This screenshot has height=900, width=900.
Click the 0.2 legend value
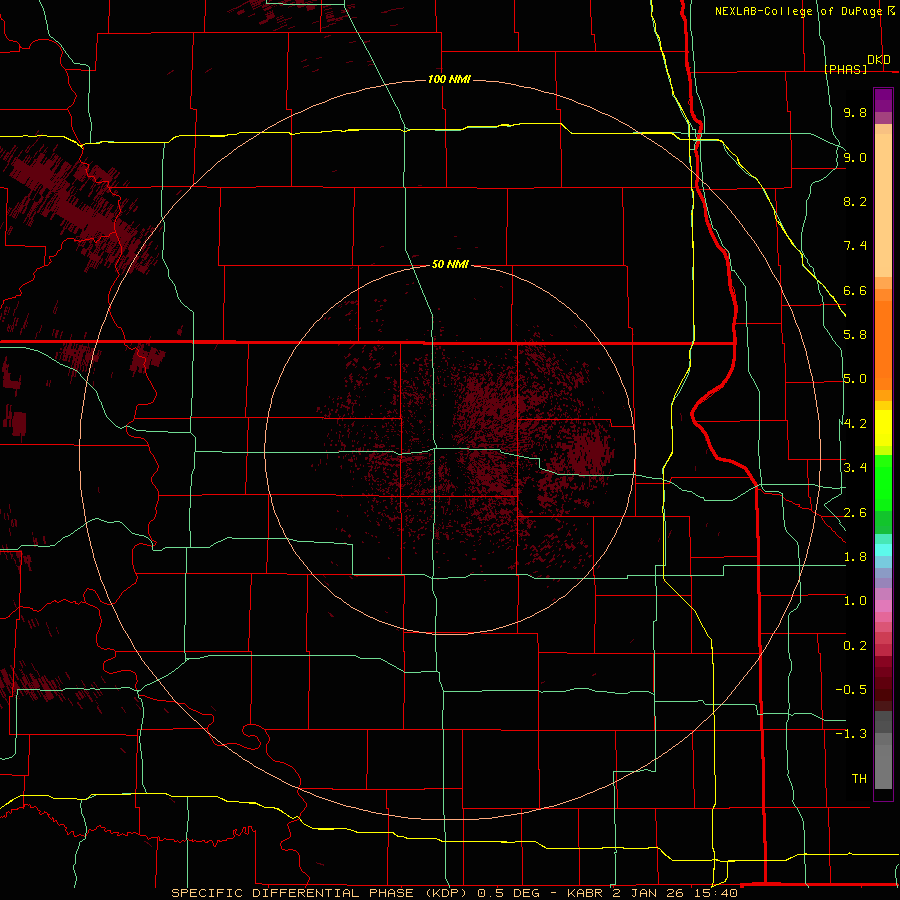click(x=855, y=646)
